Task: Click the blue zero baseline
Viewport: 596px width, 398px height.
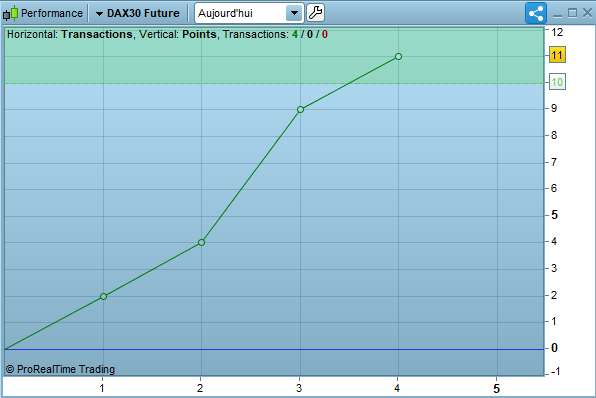Action: click(x=274, y=349)
